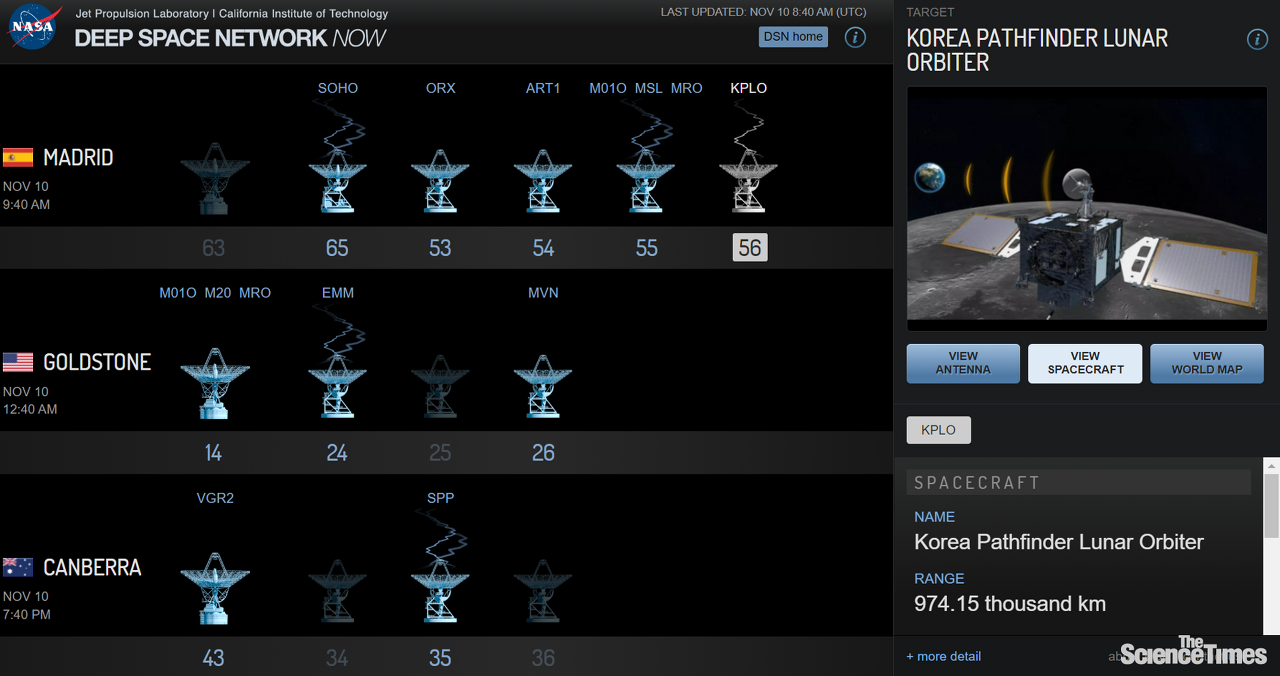The image size is (1280, 676).
Task: Click the GOLDSTONE station name
Action: (97, 362)
